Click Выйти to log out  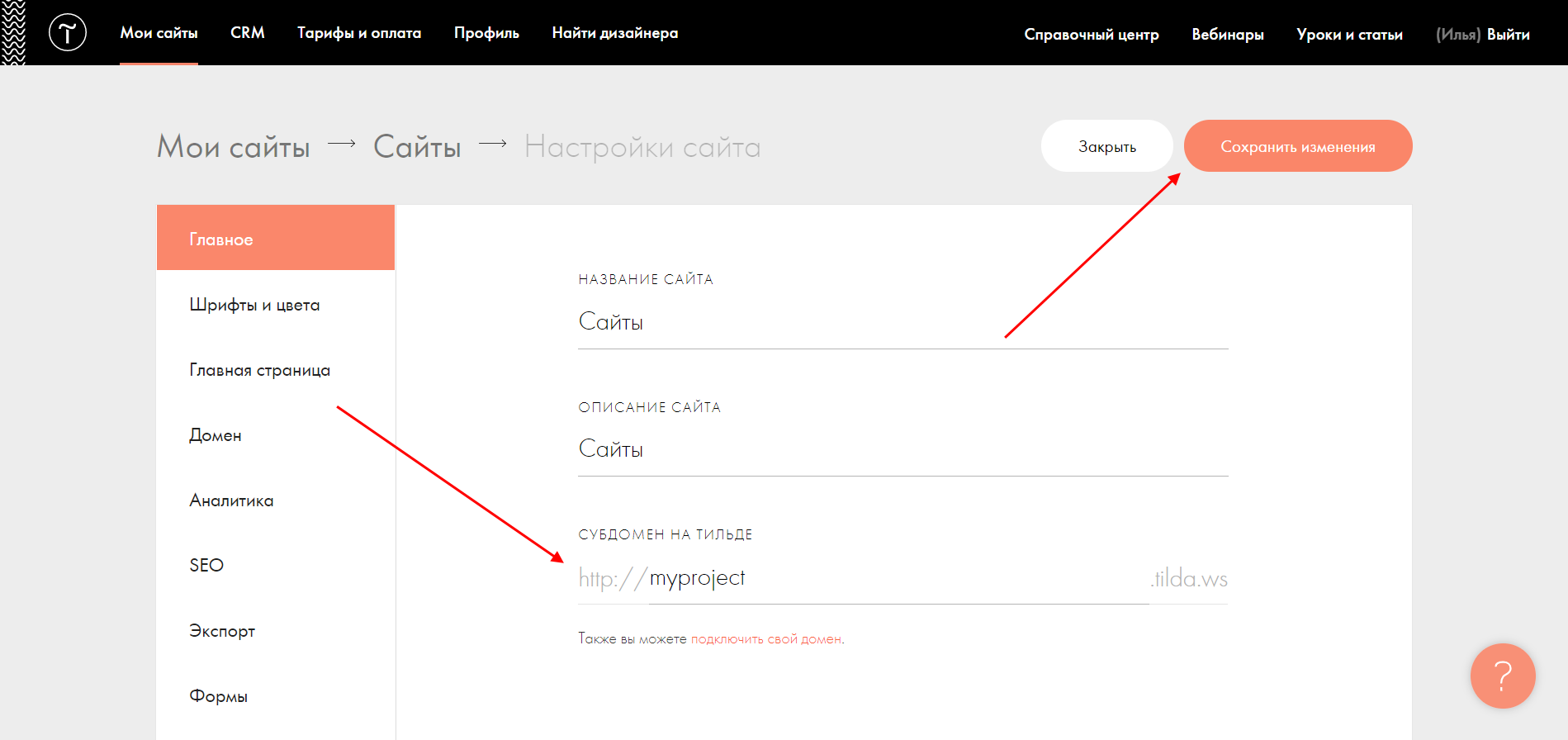1508,35
